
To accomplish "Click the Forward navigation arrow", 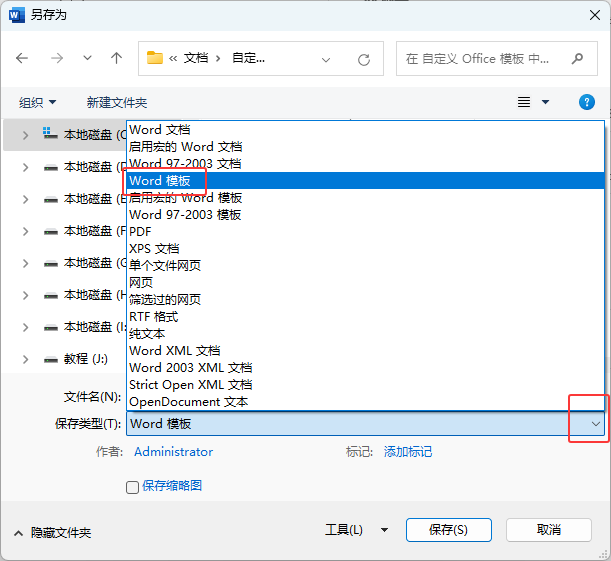I will [57, 58].
